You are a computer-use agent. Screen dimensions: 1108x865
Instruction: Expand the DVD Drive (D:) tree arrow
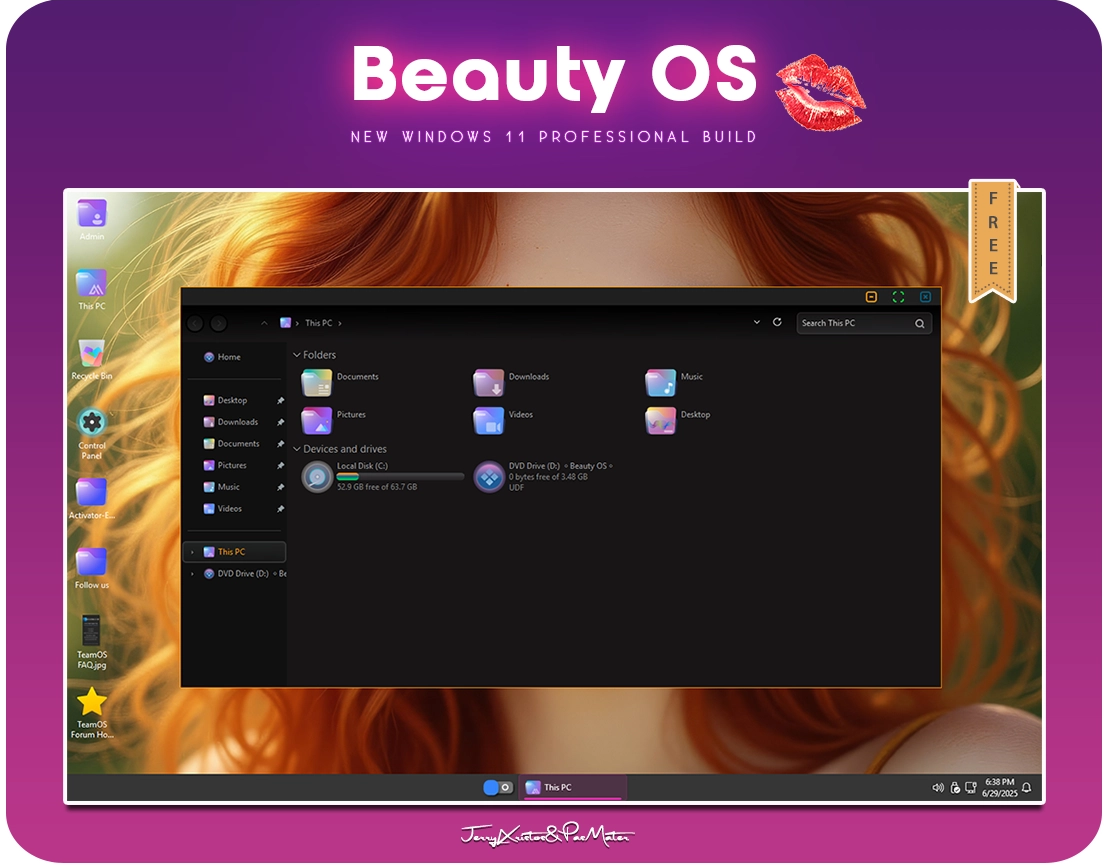coord(192,574)
